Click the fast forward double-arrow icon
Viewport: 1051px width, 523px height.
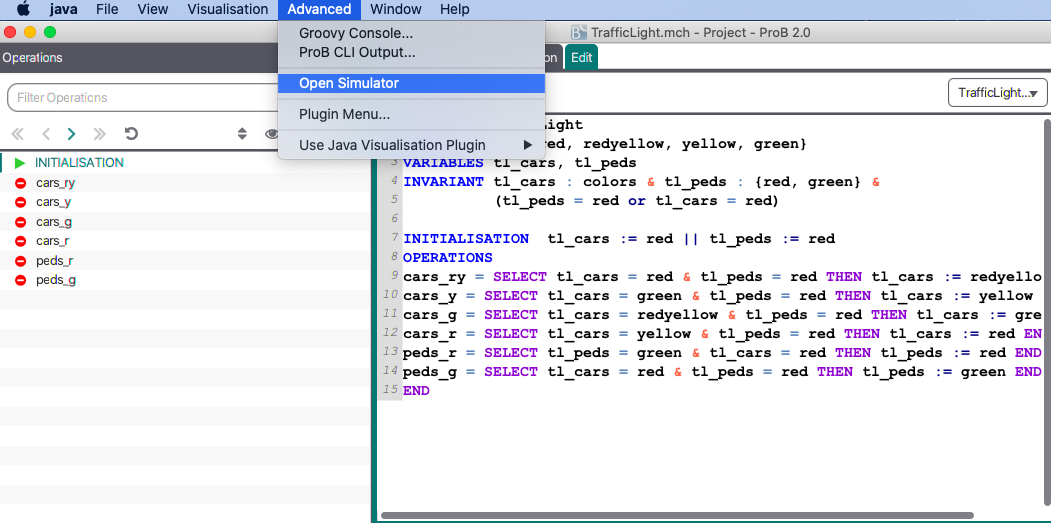click(99, 134)
